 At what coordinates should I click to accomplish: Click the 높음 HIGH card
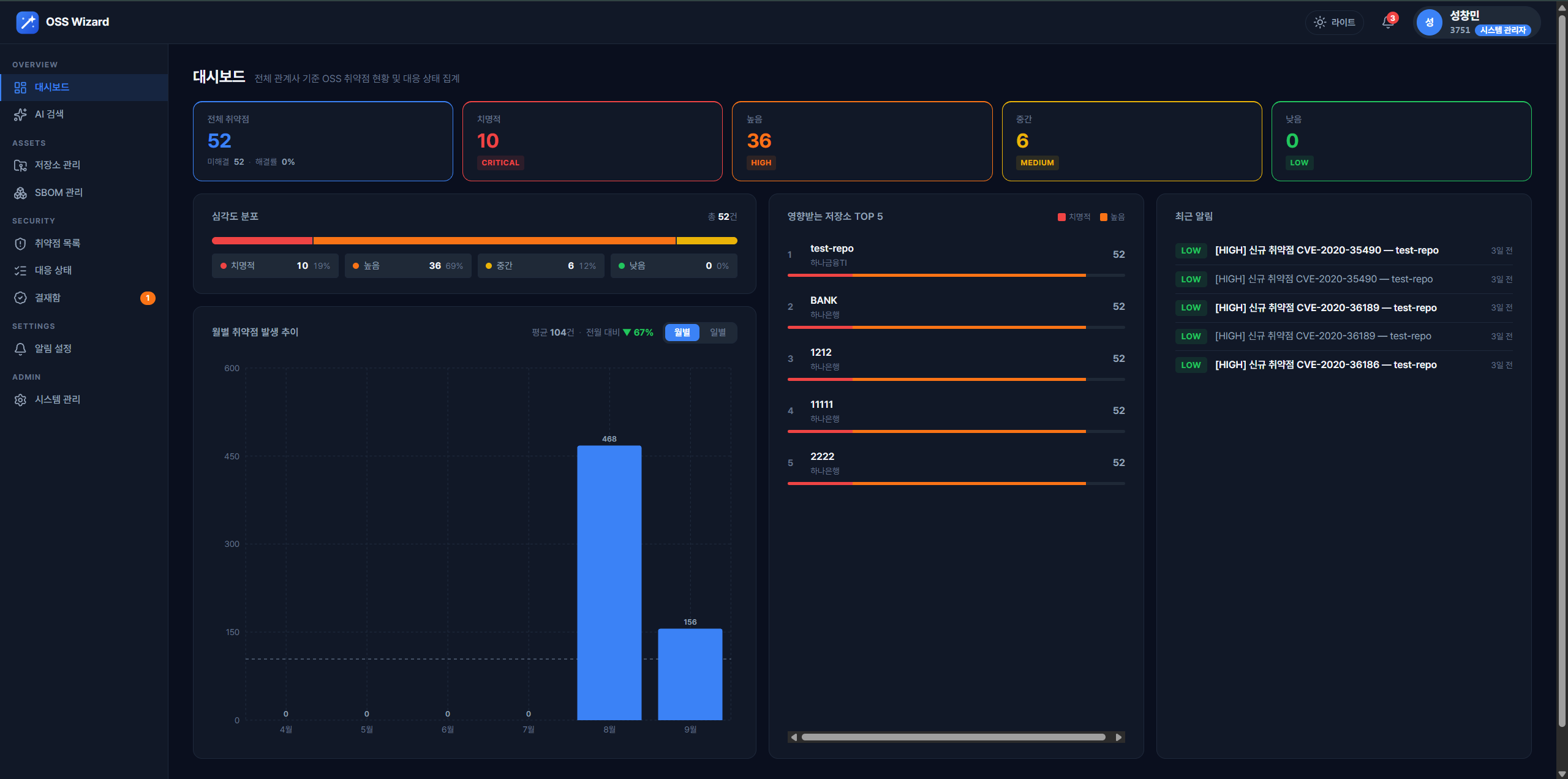[862, 141]
